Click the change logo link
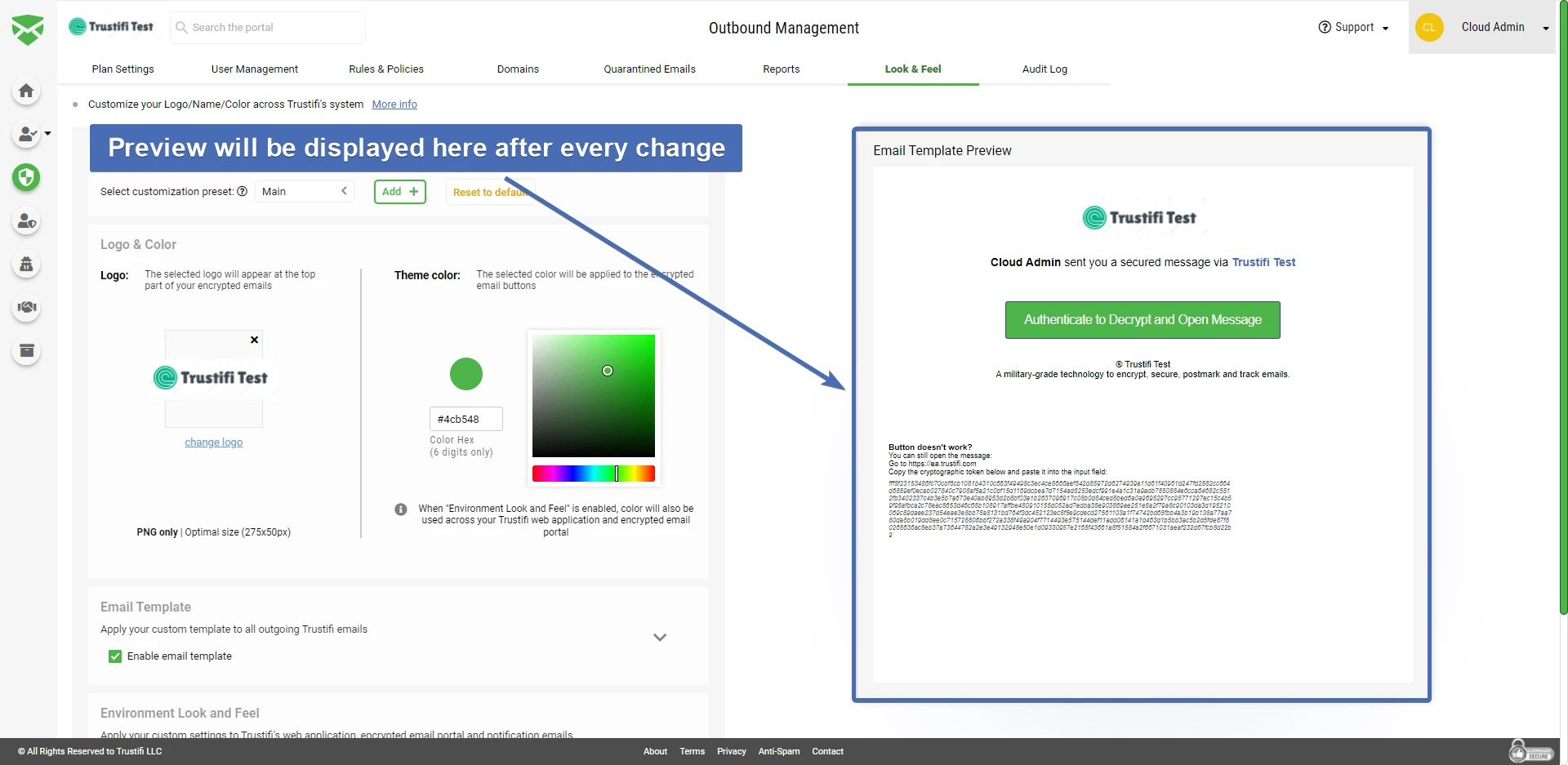The width and height of the screenshot is (1568, 765). 213,442
